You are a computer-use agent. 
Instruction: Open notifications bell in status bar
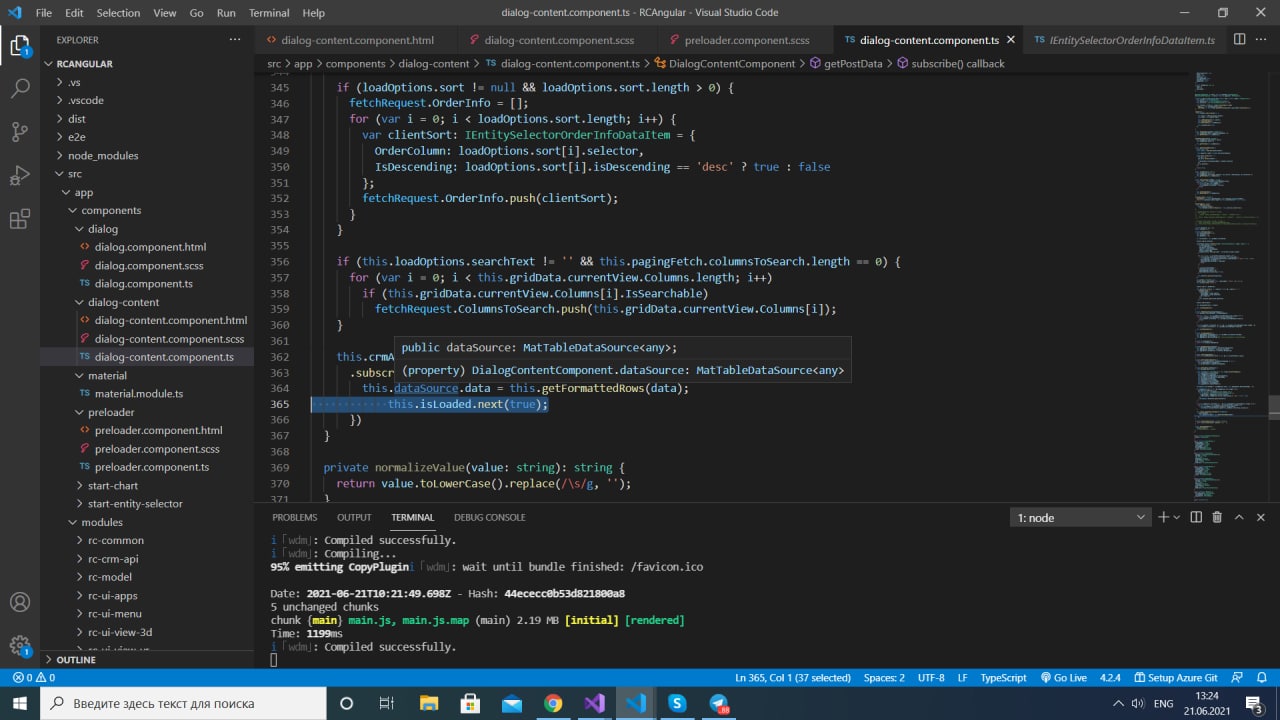[x=1262, y=677]
